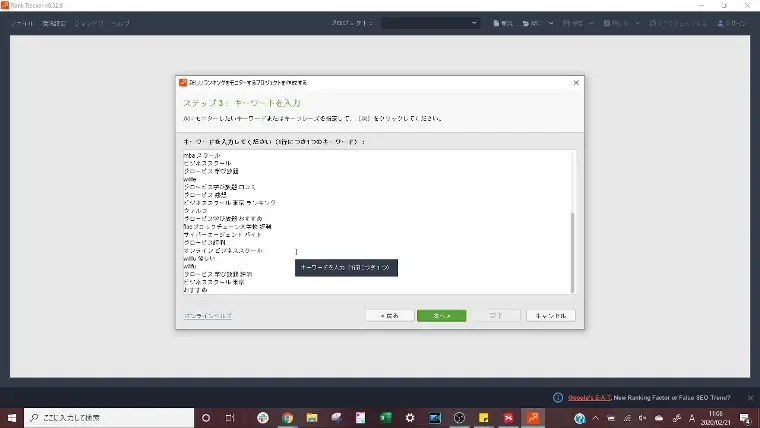Click the green 次へ (Next) button
The height and width of the screenshot is (428, 760).
[x=441, y=315]
